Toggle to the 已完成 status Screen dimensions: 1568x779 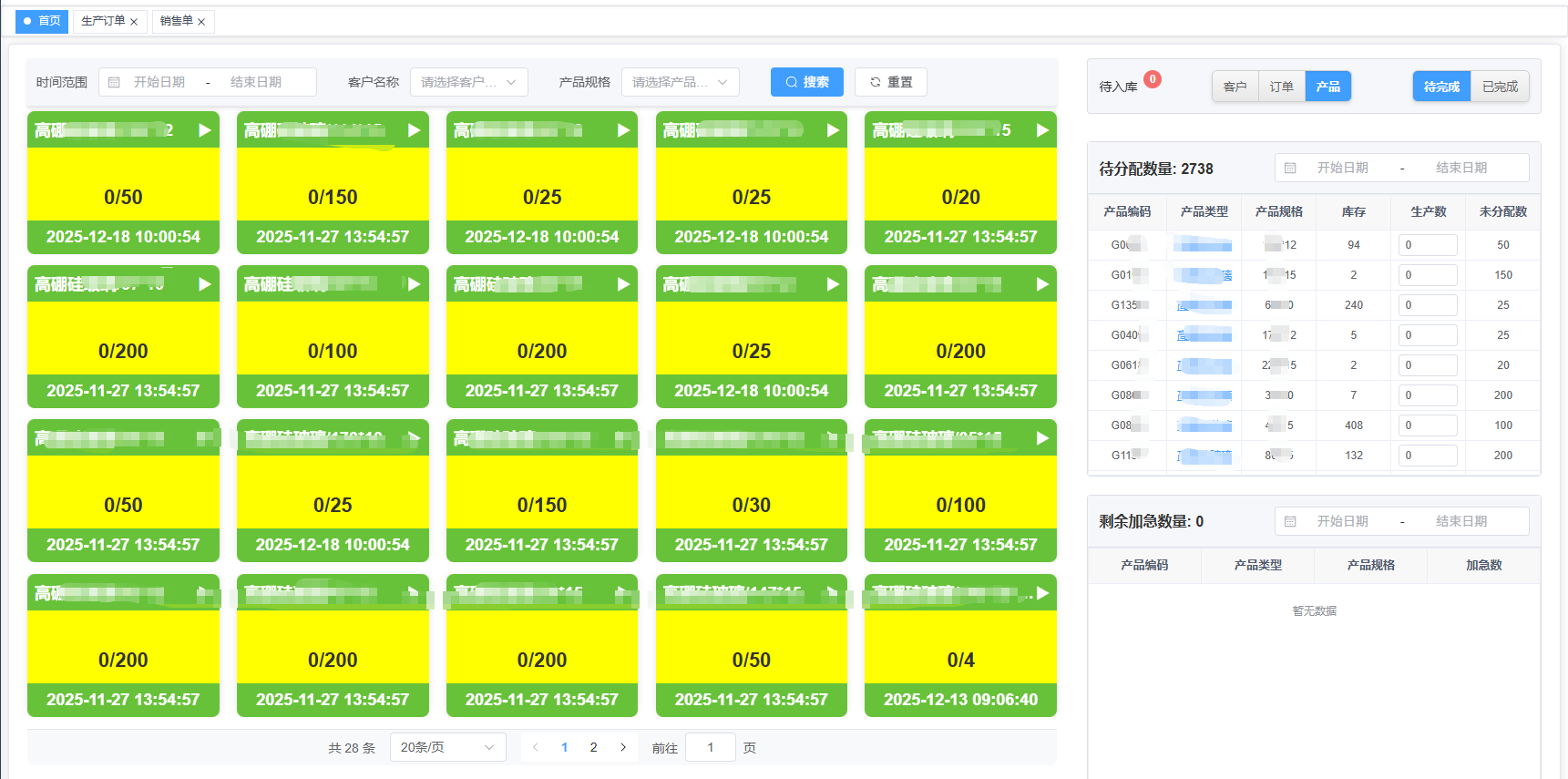[x=1500, y=87]
